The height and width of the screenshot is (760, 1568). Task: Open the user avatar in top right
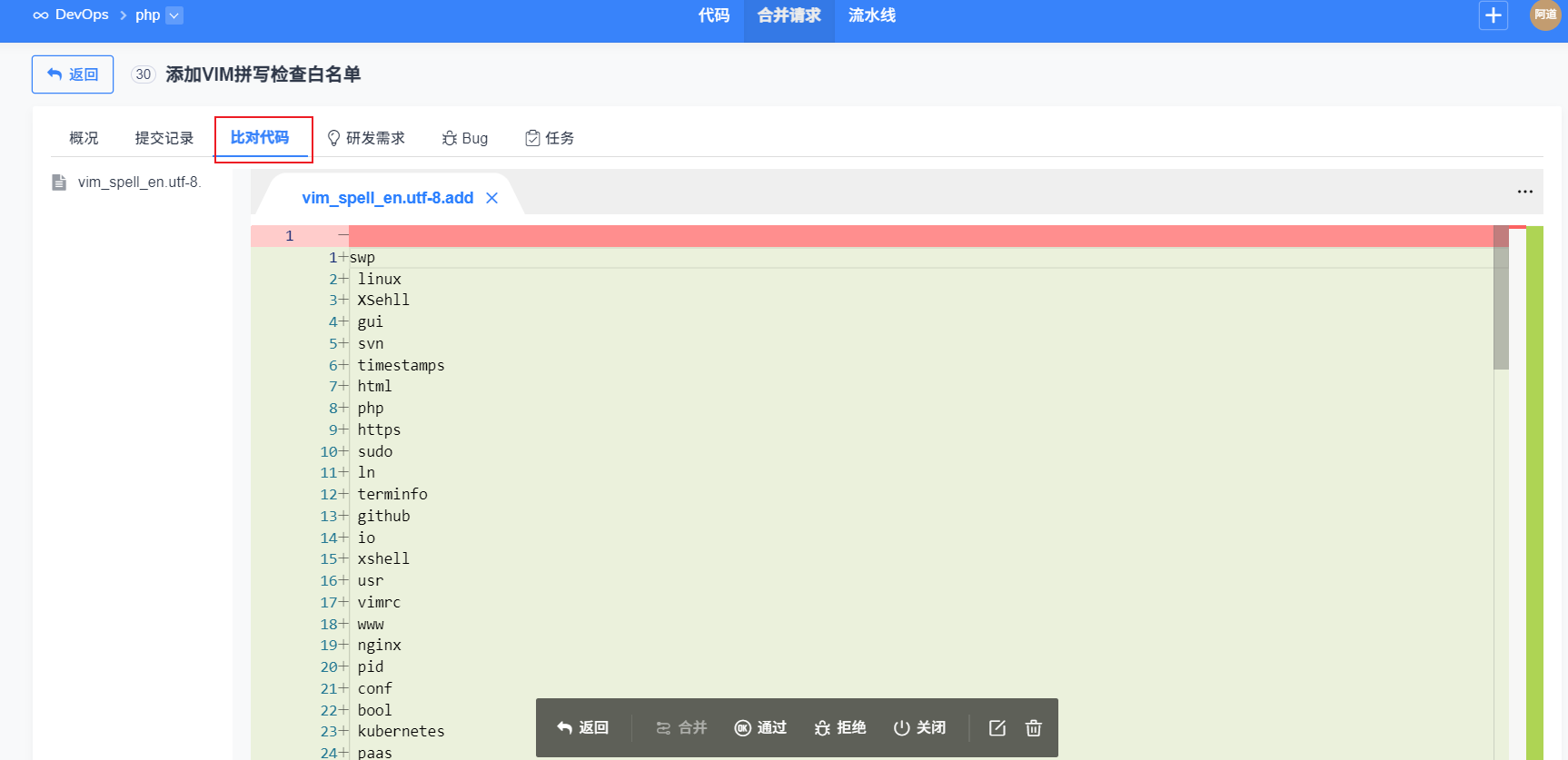pos(1544,15)
